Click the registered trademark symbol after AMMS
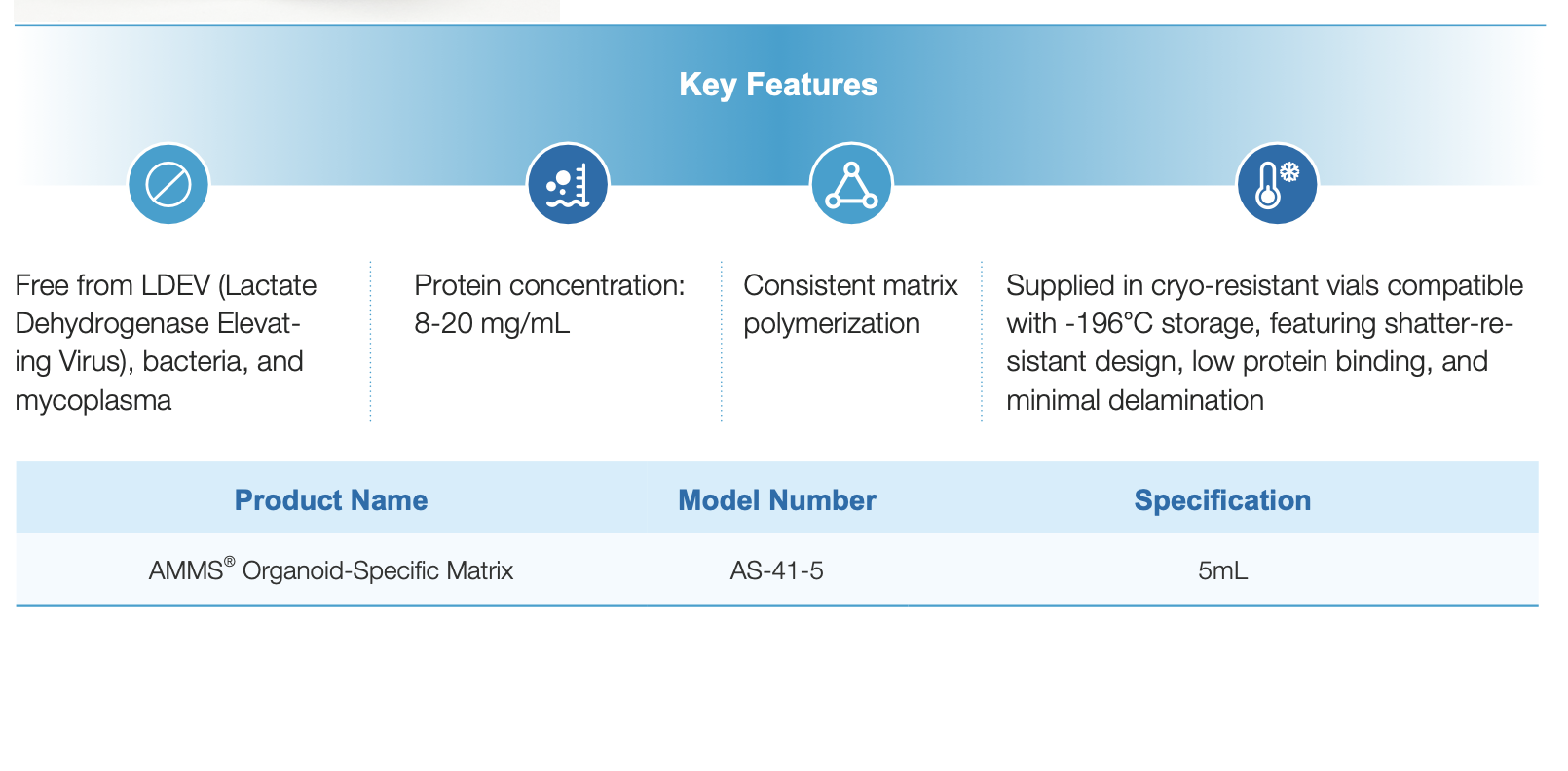This screenshot has width=1568, height=771. tap(230, 562)
